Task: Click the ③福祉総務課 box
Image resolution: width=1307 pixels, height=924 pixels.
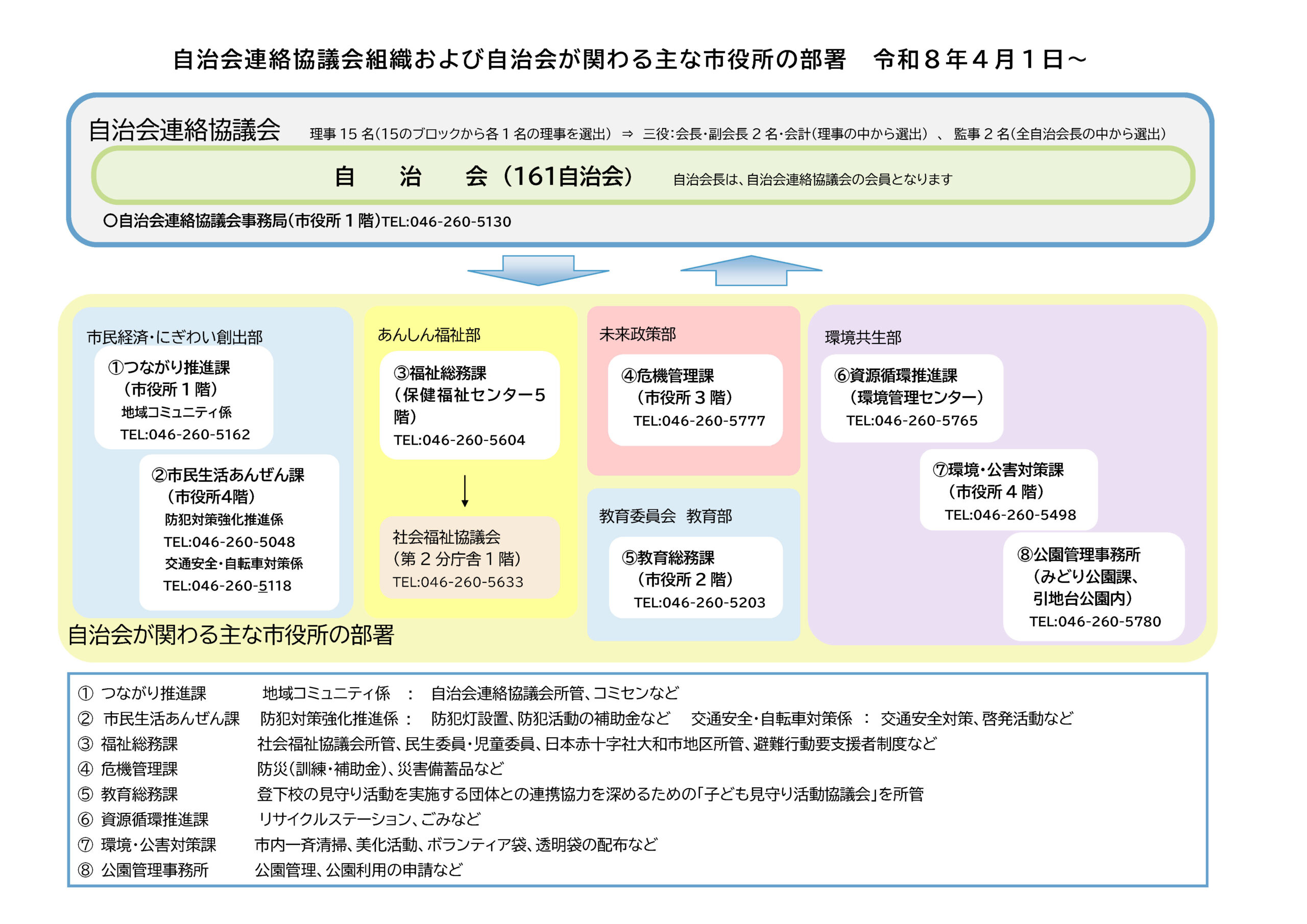Action: [470, 405]
